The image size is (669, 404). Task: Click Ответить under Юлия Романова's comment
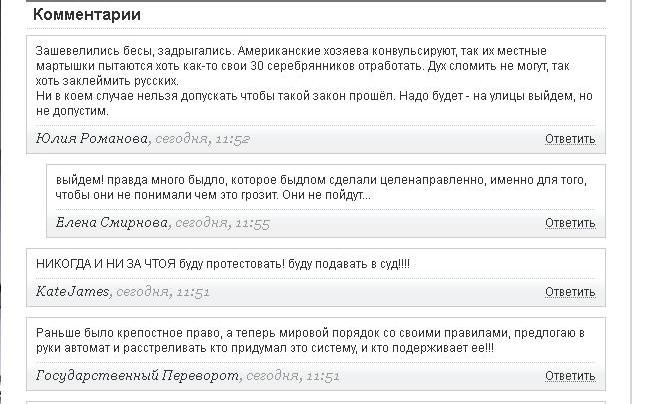570,139
